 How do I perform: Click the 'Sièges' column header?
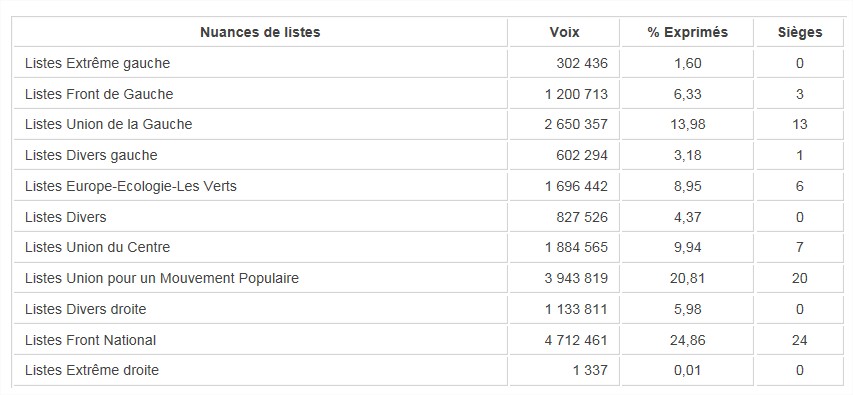pos(799,32)
